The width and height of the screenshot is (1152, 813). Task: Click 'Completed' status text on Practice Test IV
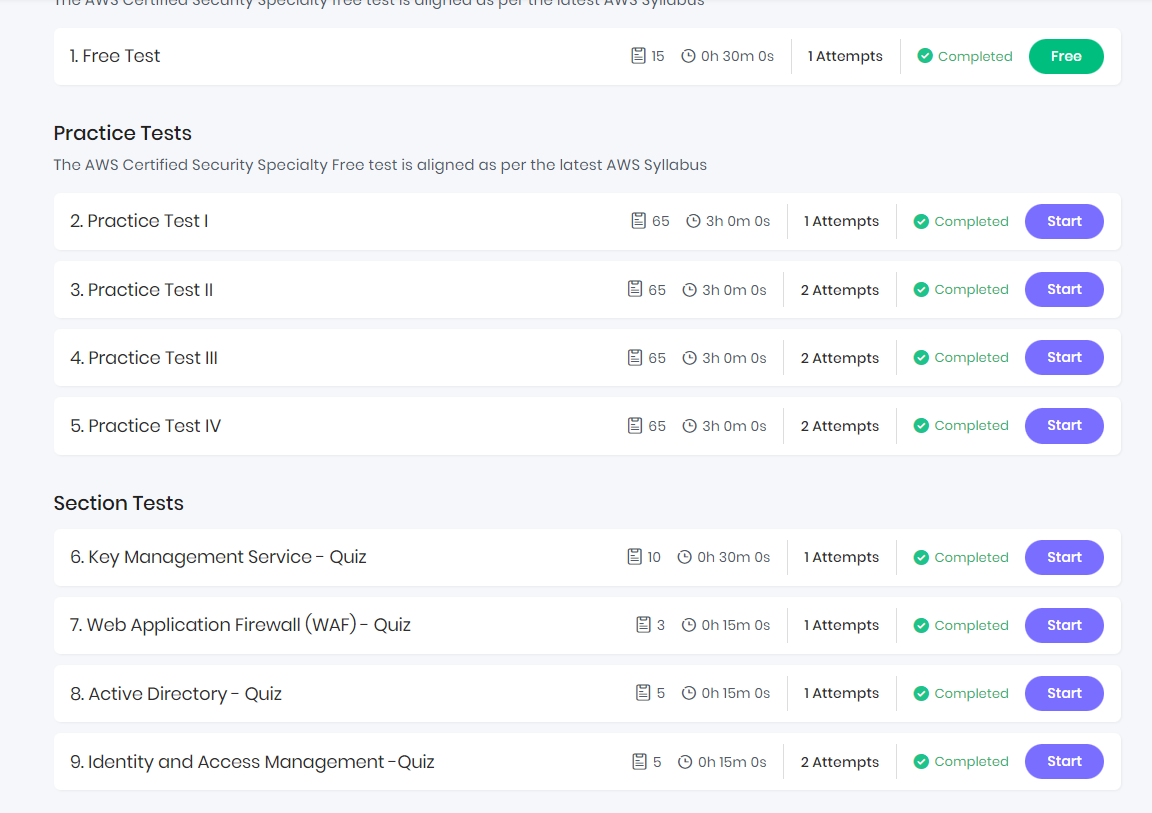click(x=971, y=426)
